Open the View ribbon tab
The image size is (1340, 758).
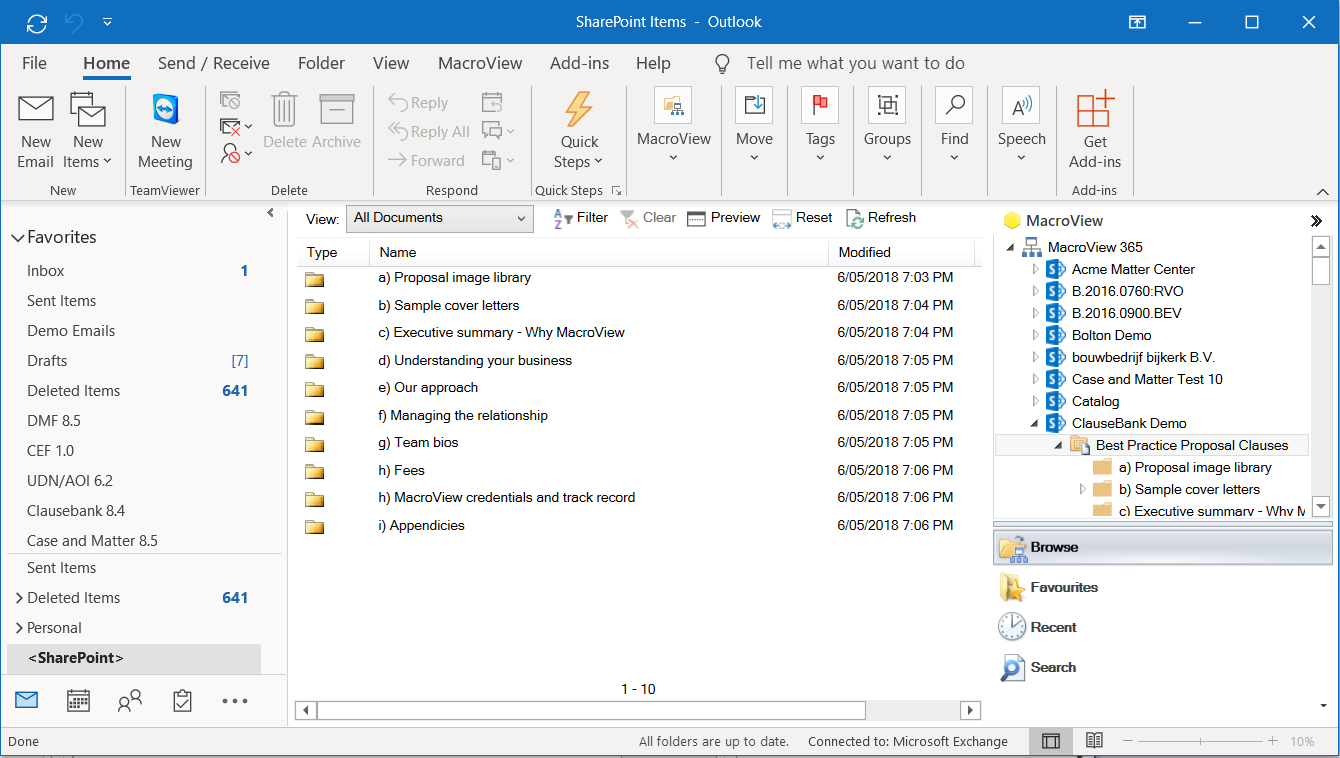point(391,63)
